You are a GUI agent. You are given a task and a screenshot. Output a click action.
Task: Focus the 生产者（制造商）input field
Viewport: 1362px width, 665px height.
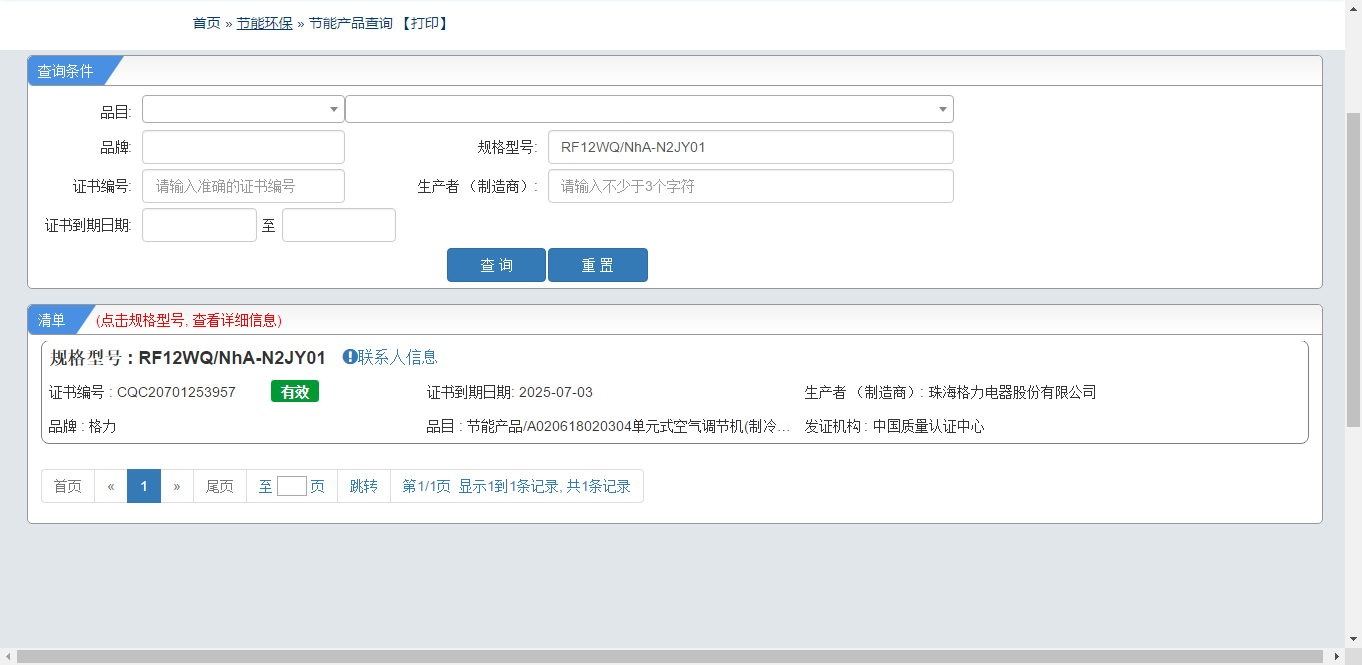[x=750, y=186]
